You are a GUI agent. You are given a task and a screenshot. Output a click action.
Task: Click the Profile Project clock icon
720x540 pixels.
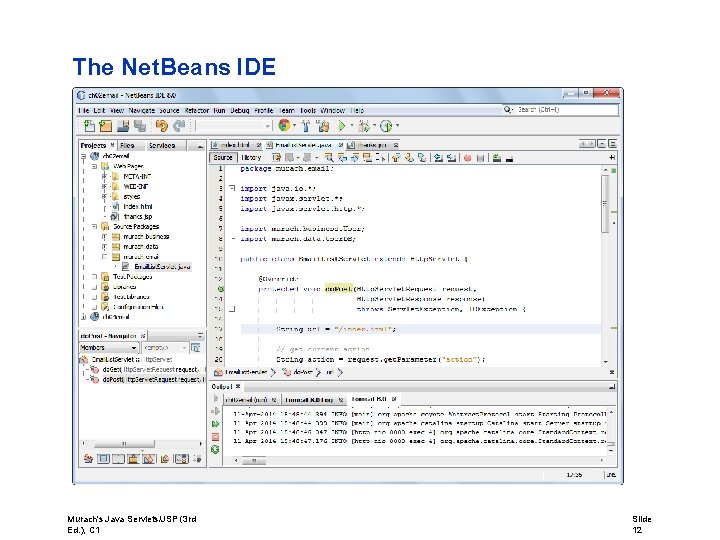pos(386,125)
